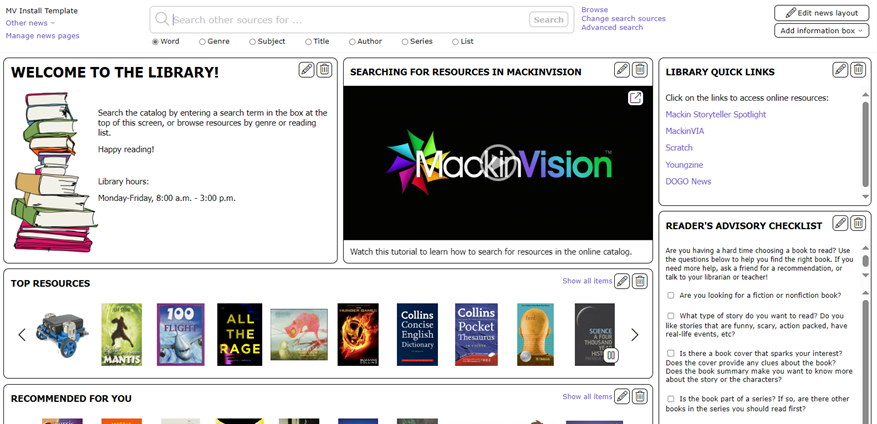Open the Feed book cover with bald head

[535, 335]
